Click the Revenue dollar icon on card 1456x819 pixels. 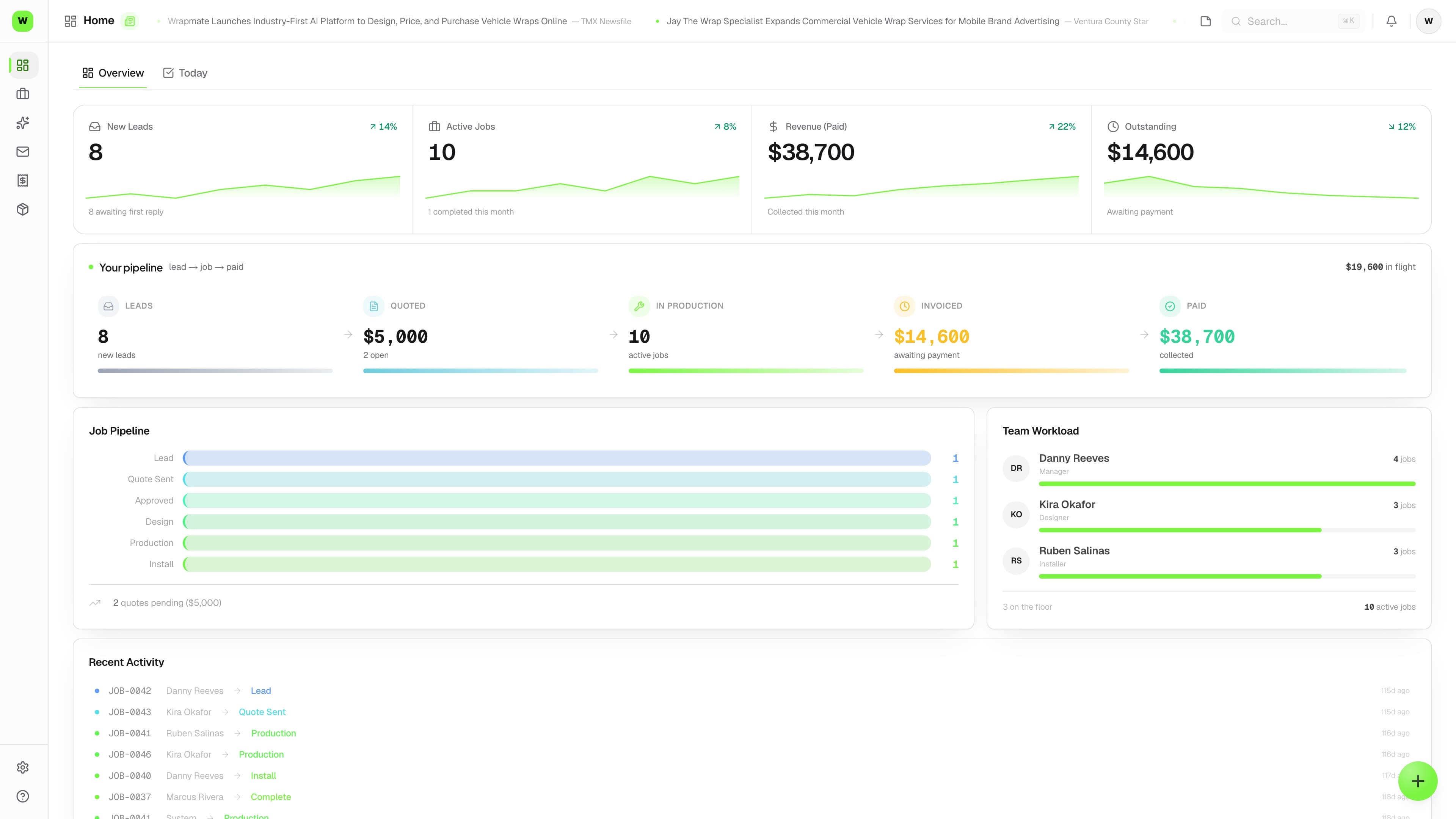coord(773,127)
